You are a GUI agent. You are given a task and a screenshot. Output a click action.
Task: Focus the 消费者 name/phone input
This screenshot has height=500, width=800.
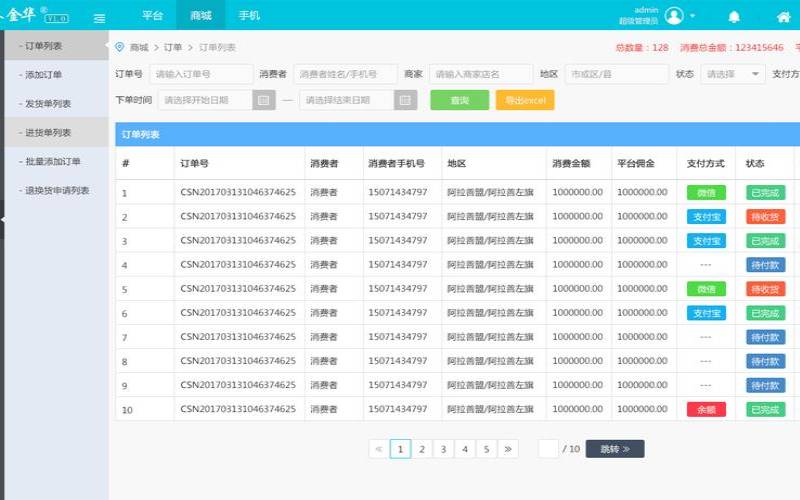point(345,74)
